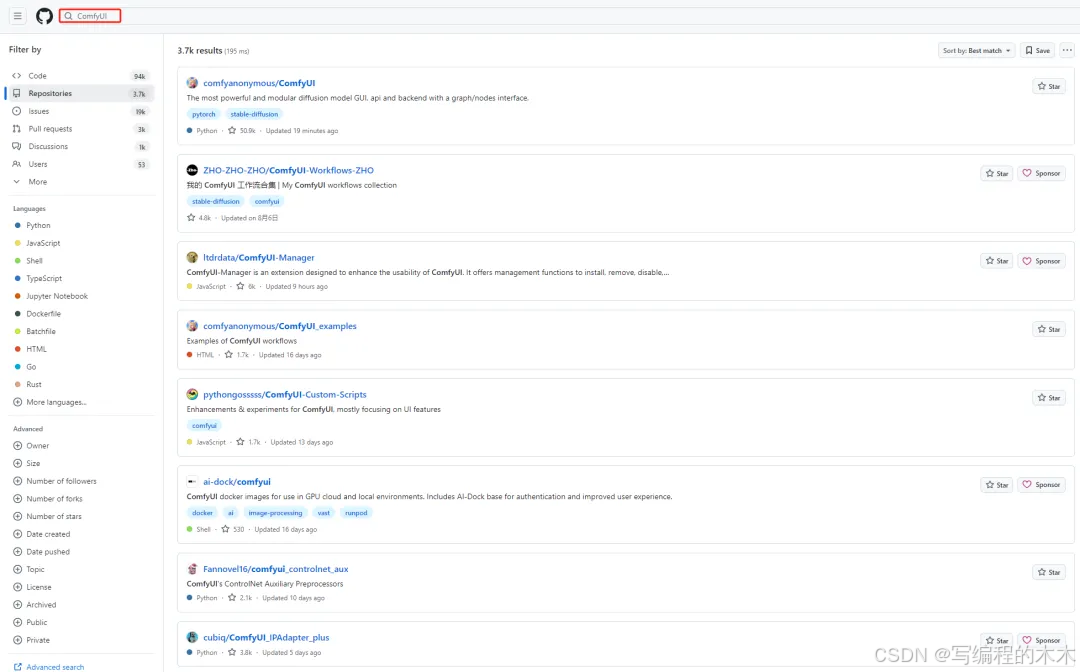
Task: Open ai-dock/comfyui repository
Action: click(x=237, y=482)
